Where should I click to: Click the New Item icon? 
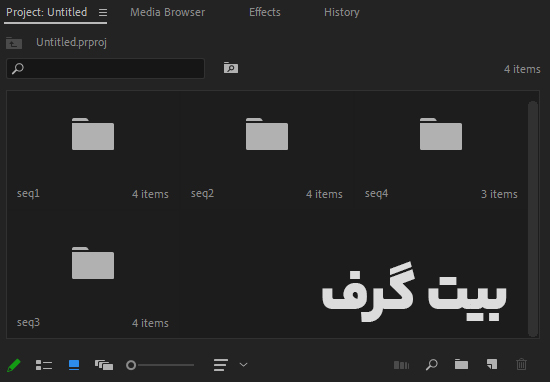pos(492,364)
